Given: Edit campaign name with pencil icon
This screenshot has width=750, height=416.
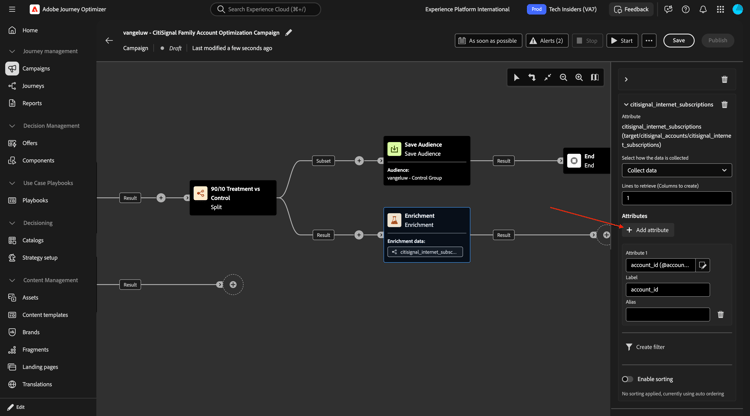Looking at the screenshot, I should click(288, 33).
